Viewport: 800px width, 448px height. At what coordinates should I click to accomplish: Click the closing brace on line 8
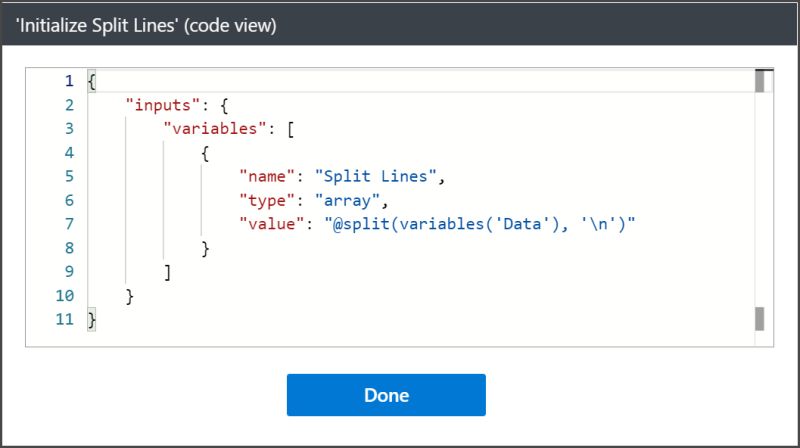pyautogui.click(x=205, y=248)
